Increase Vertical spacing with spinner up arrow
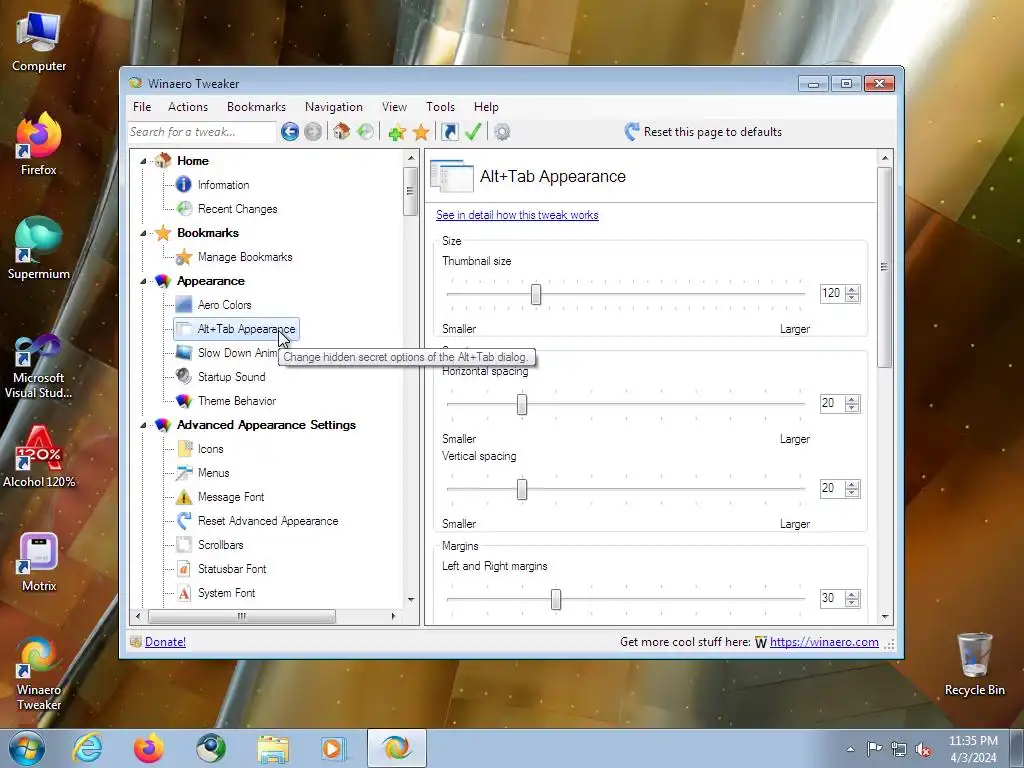 (852, 485)
